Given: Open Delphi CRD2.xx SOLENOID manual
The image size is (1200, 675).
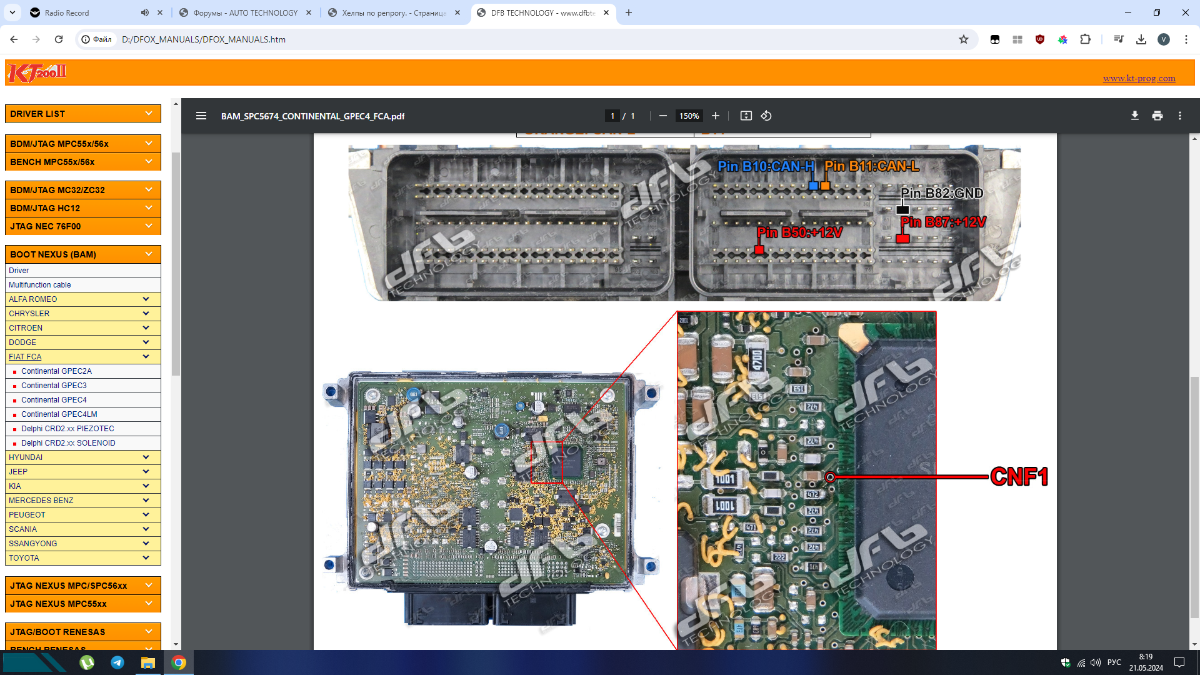Looking at the screenshot, I should (68, 443).
